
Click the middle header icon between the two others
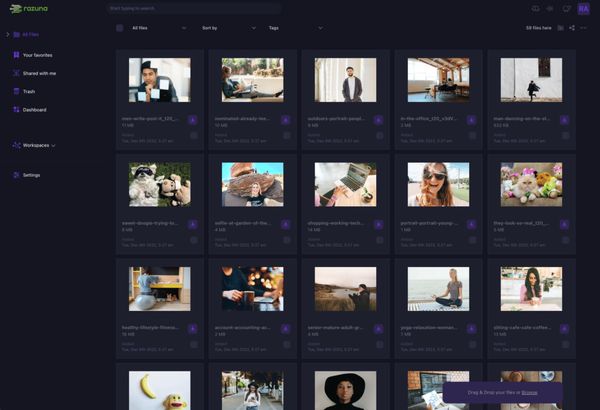pos(550,8)
